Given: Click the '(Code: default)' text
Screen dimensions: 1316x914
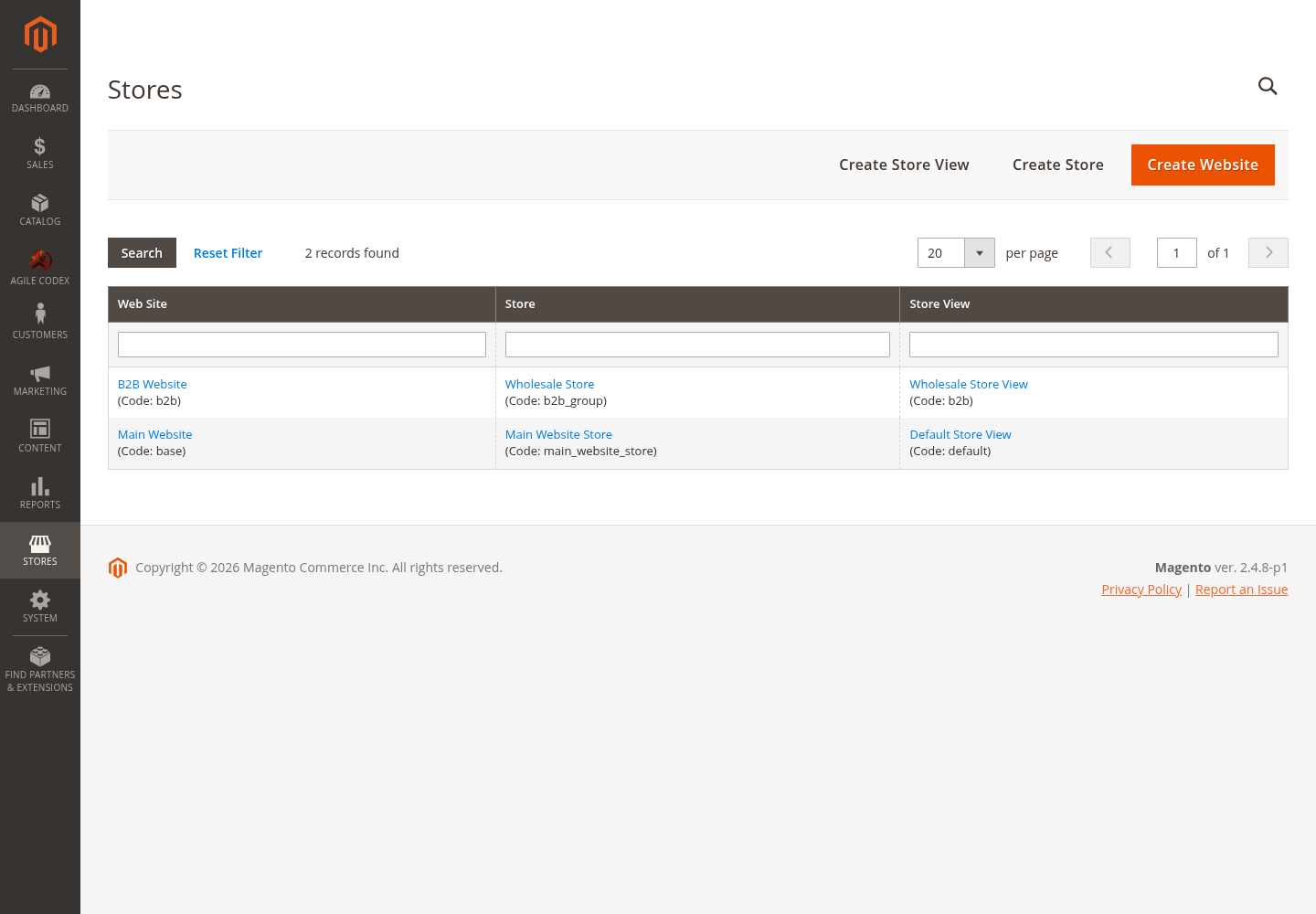Looking at the screenshot, I should pyautogui.click(x=950, y=452).
